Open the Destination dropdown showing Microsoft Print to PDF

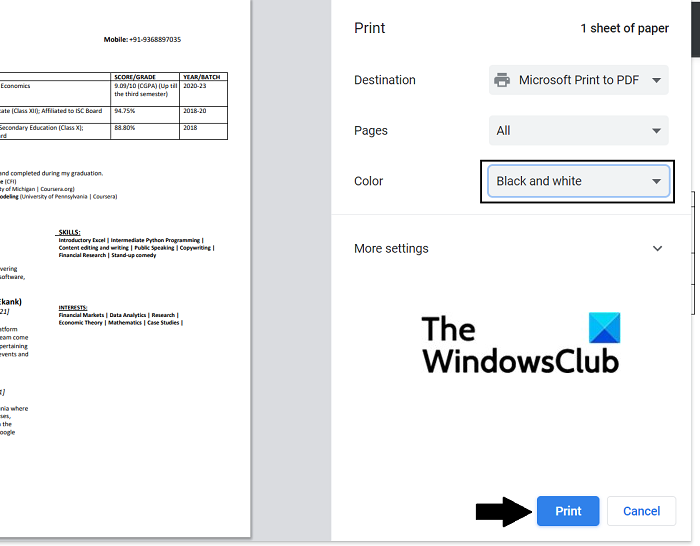click(579, 80)
